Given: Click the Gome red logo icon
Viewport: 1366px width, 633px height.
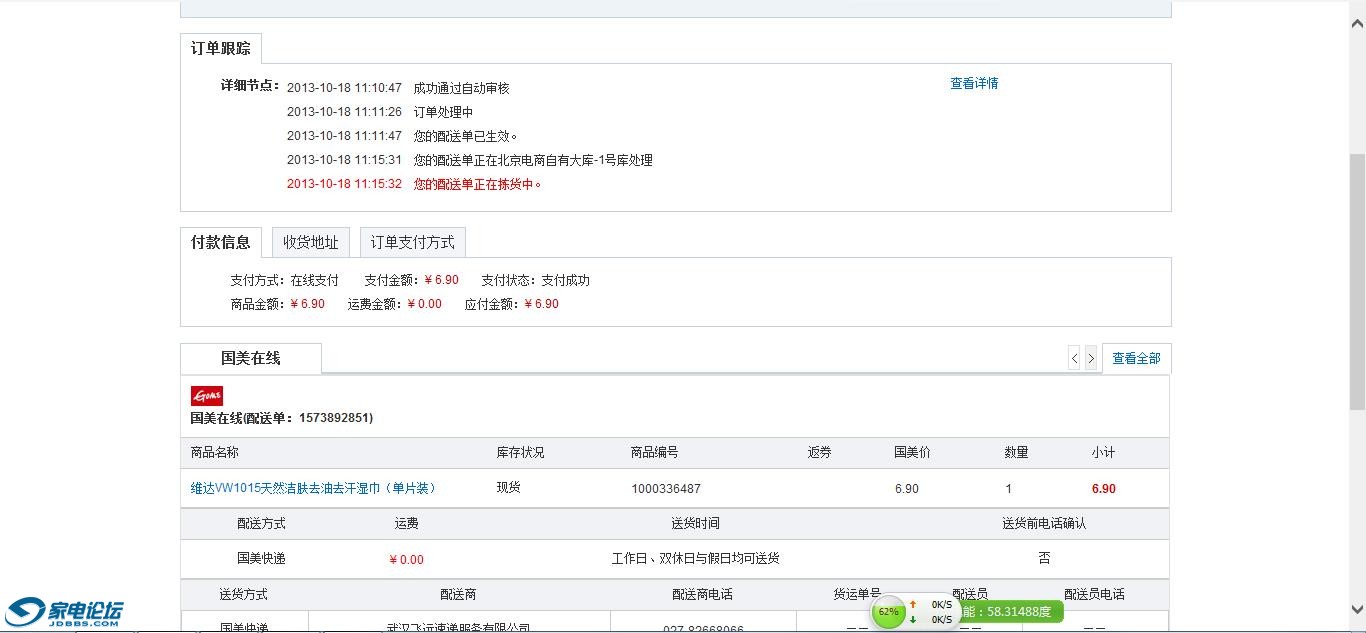Looking at the screenshot, I should (x=207, y=396).
